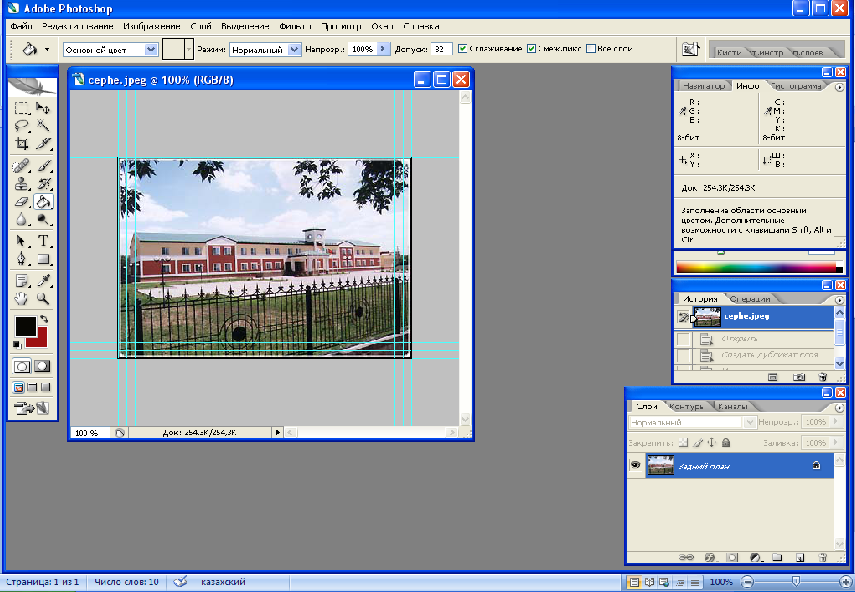Select the History Brush tool
The width and height of the screenshot is (855, 592).
[43, 184]
